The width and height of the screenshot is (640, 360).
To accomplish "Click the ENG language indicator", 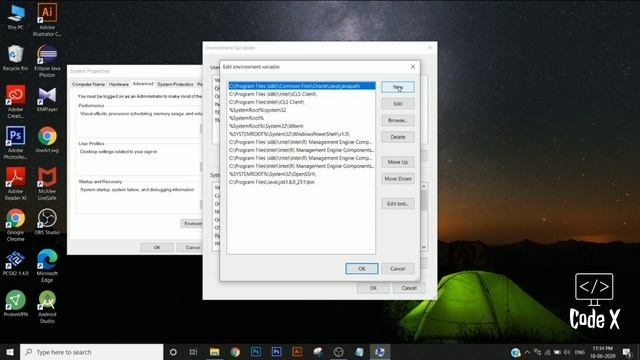I will point(580,352).
